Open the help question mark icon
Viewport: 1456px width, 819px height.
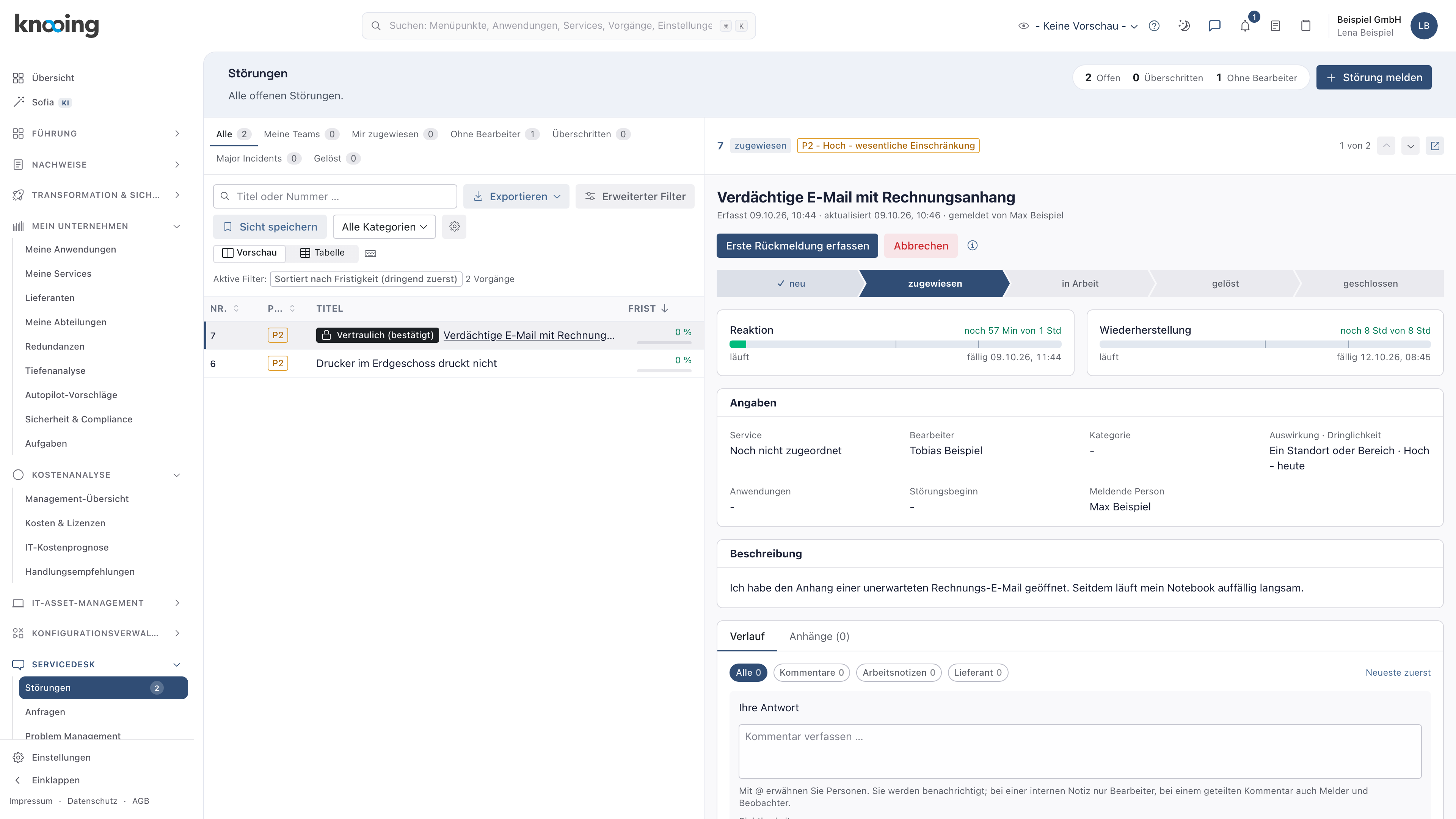(x=1154, y=25)
